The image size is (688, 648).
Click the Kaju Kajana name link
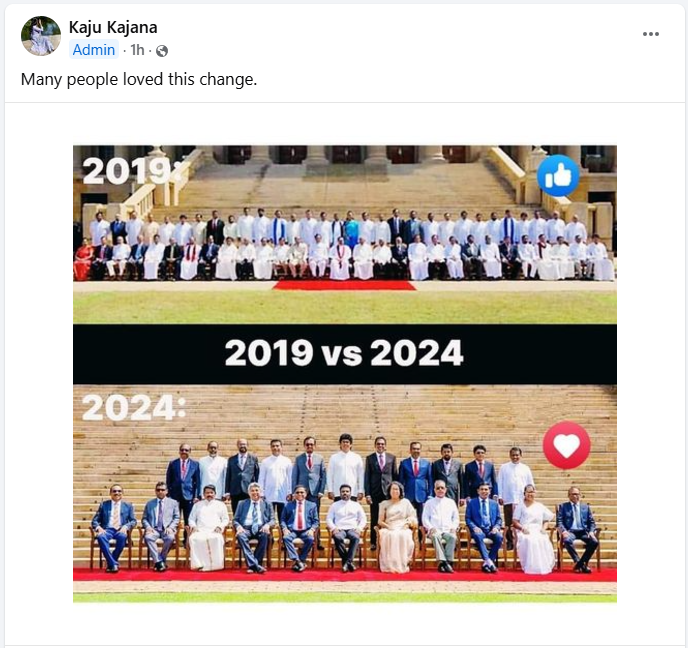coord(113,27)
